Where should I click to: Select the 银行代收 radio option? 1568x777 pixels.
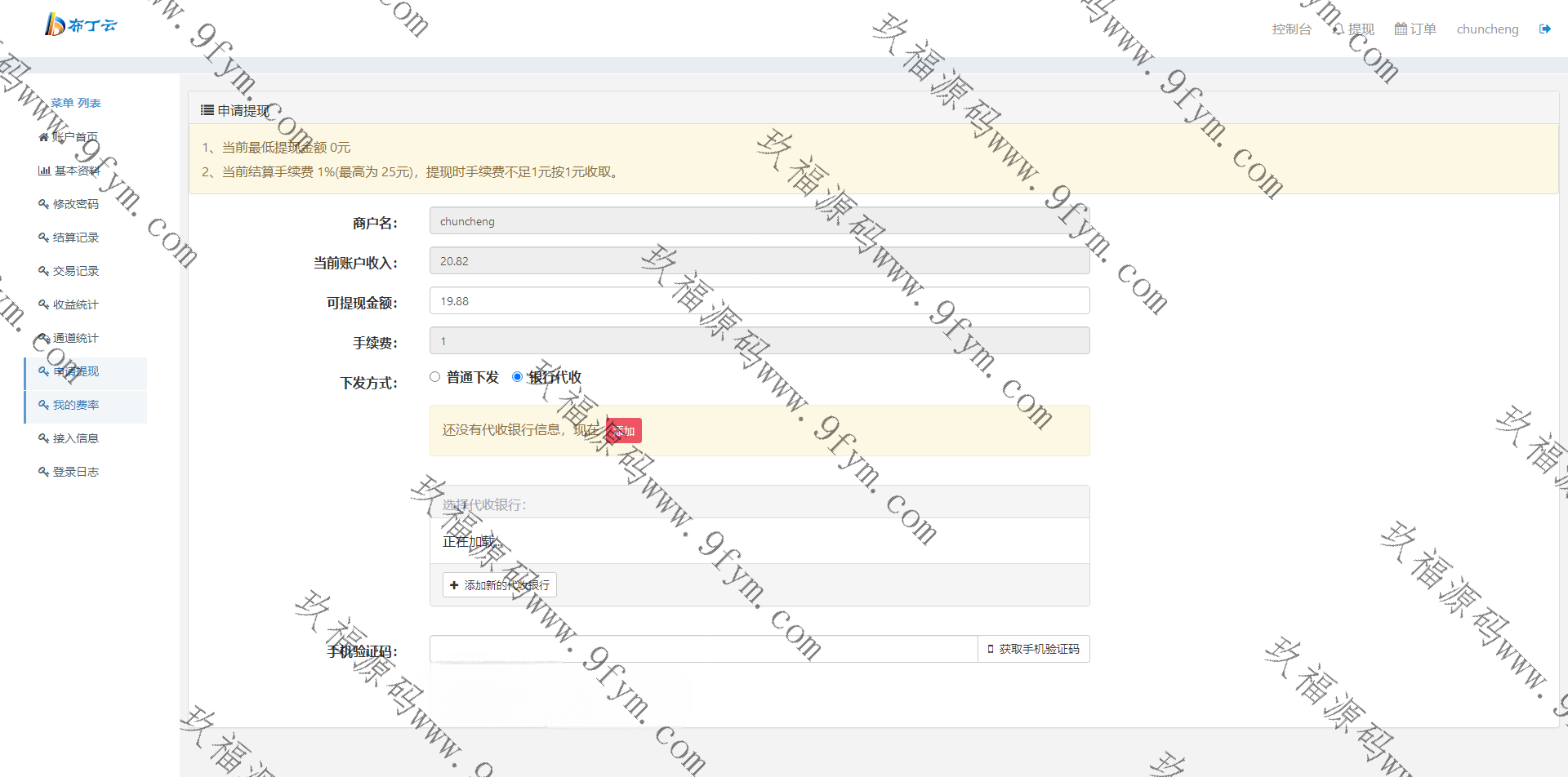[517, 377]
